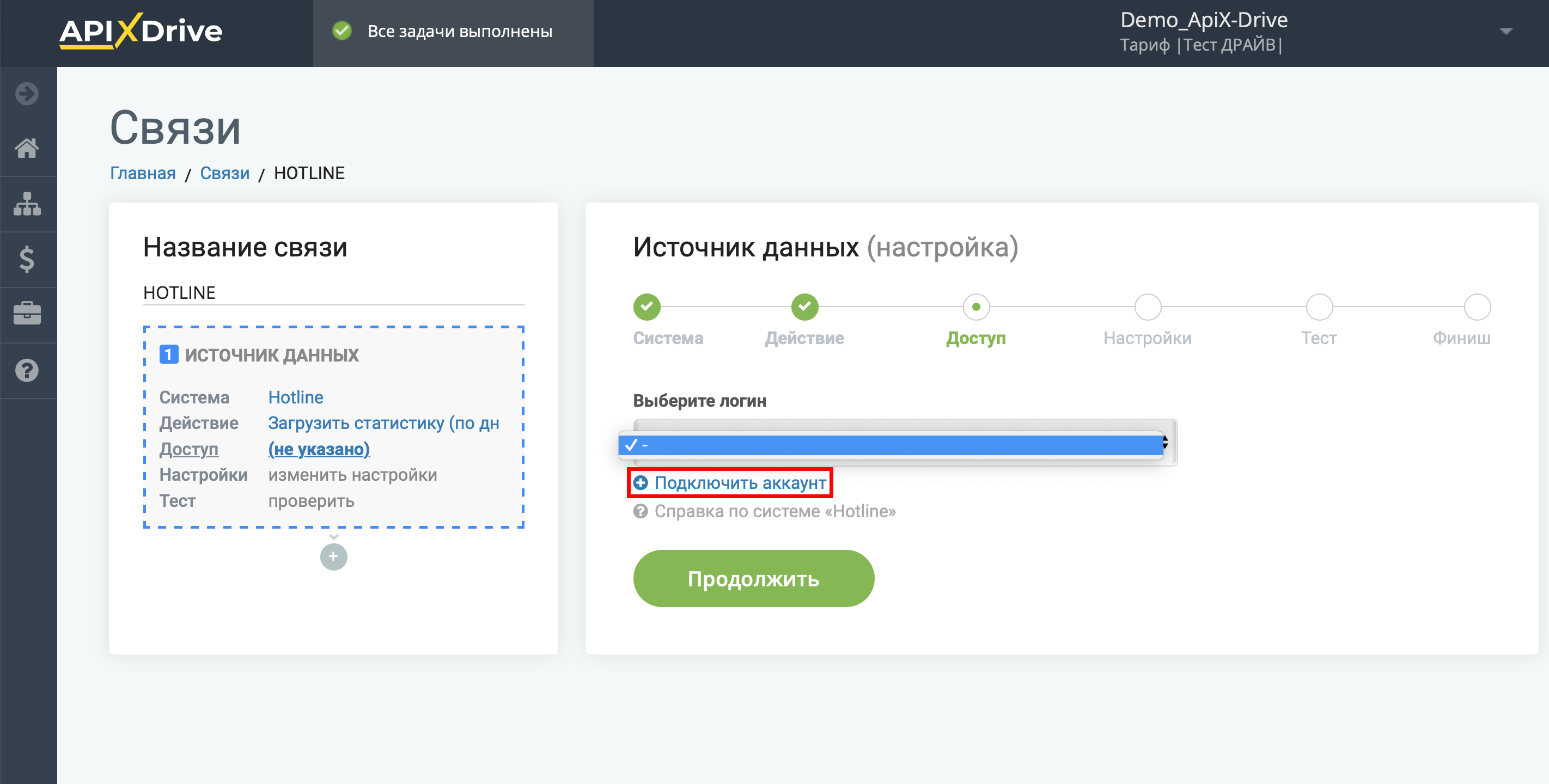Click the Тариф Тест ДРАЙВ text
The width and height of the screenshot is (1549, 784).
[x=1201, y=45]
